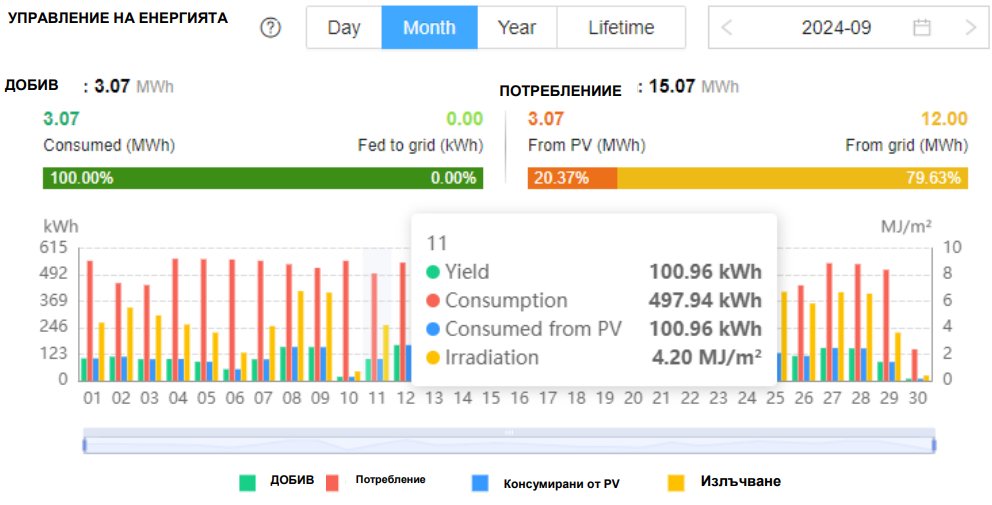Click the yellow 79.63% From grid bar segment
Screen dimensions: 992x505
pyautogui.click(x=793, y=178)
